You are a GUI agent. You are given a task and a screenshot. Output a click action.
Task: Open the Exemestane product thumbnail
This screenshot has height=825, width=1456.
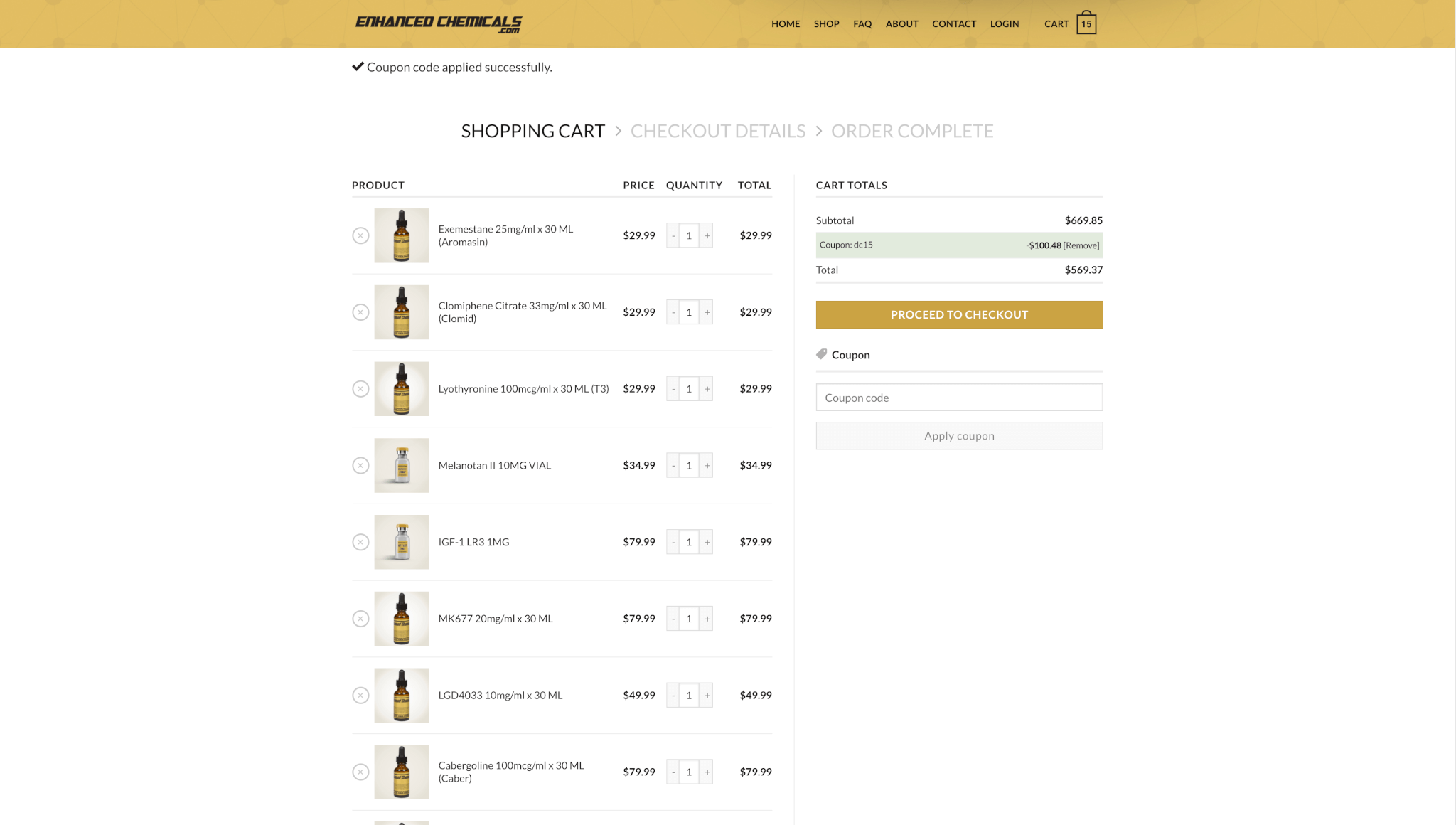pyautogui.click(x=402, y=235)
